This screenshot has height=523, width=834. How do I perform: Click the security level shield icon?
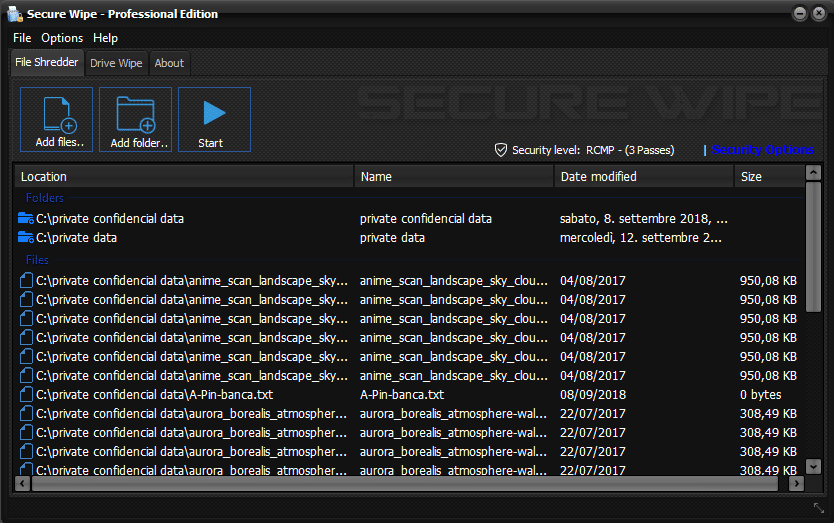click(x=501, y=150)
